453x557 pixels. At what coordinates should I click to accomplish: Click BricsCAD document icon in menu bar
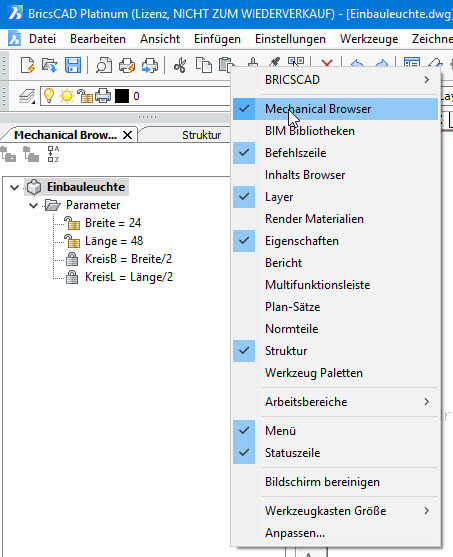(x=14, y=38)
